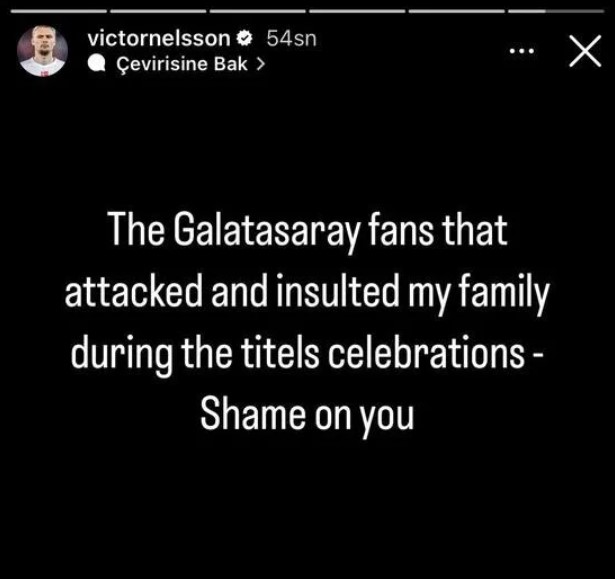Click the partially filled last progress segment
615x579 pixels.
pos(556,11)
